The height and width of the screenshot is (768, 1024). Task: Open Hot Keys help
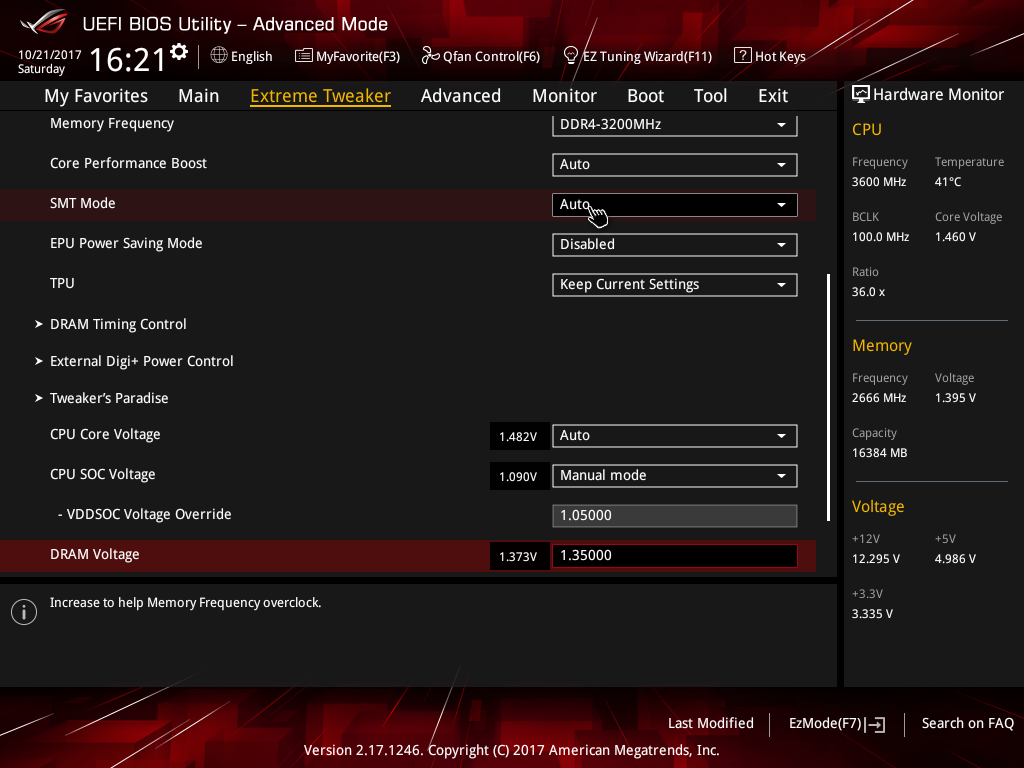pos(770,56)
